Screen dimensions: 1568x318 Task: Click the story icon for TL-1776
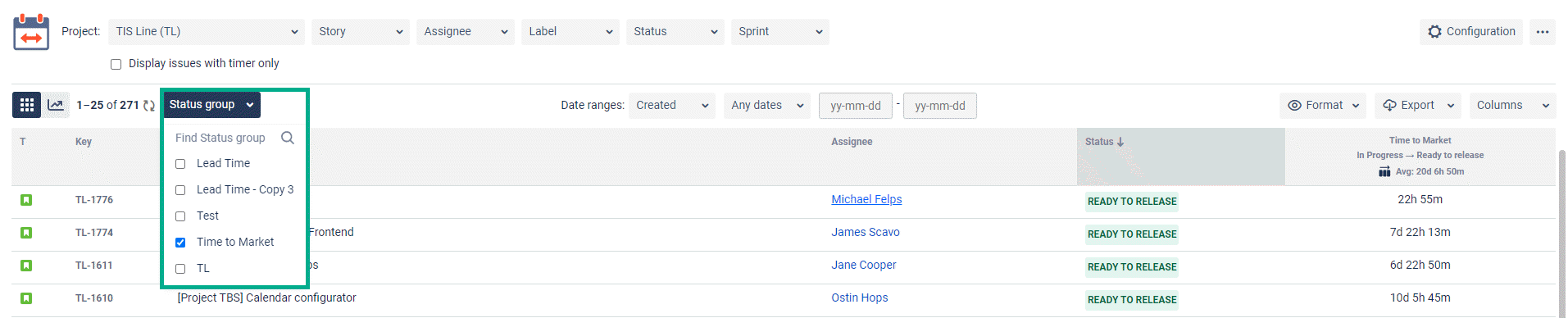point(26,200)
